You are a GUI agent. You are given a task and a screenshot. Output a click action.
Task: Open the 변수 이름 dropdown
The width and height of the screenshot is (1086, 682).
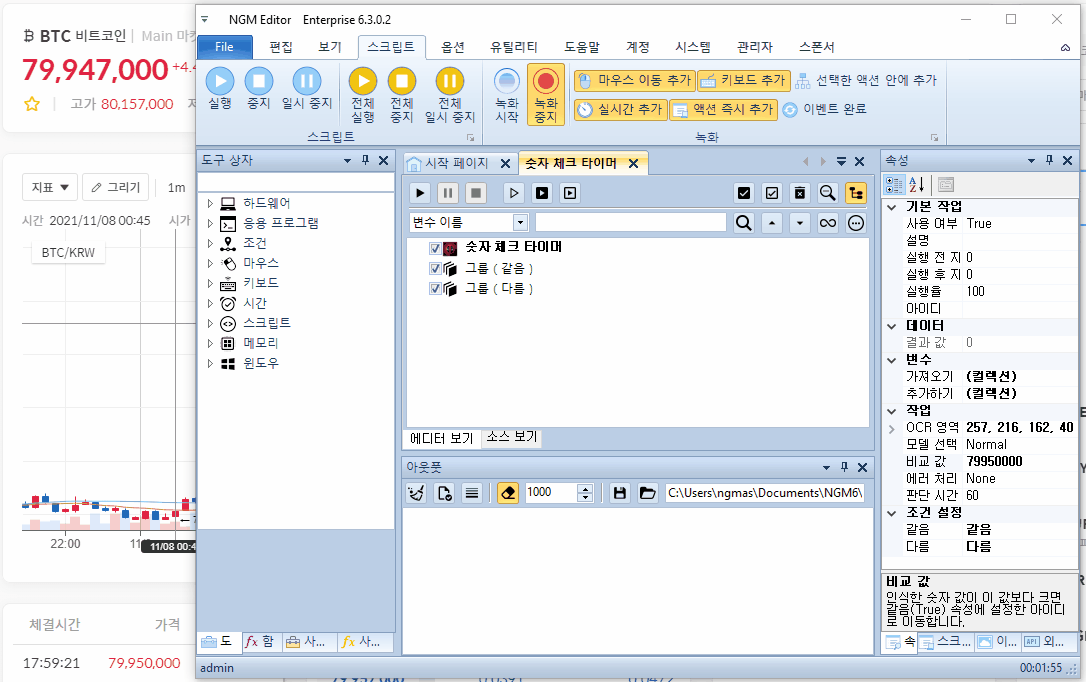point(520,223)
